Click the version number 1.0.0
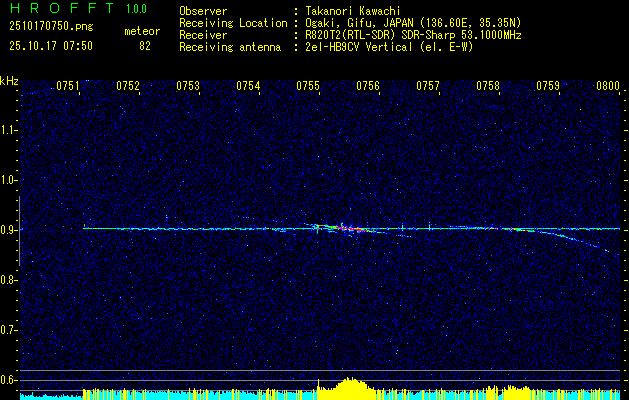This screenshot has height=400, width=629. tap(136, 9)
